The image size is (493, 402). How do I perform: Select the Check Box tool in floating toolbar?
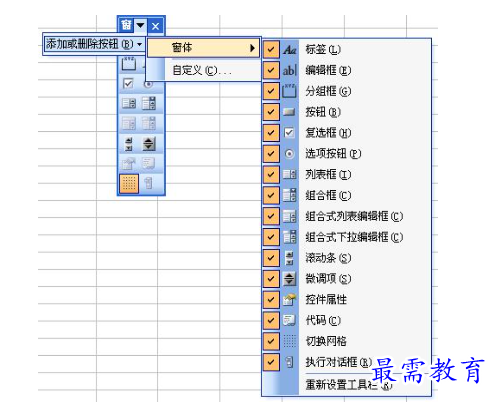point(129,83)
